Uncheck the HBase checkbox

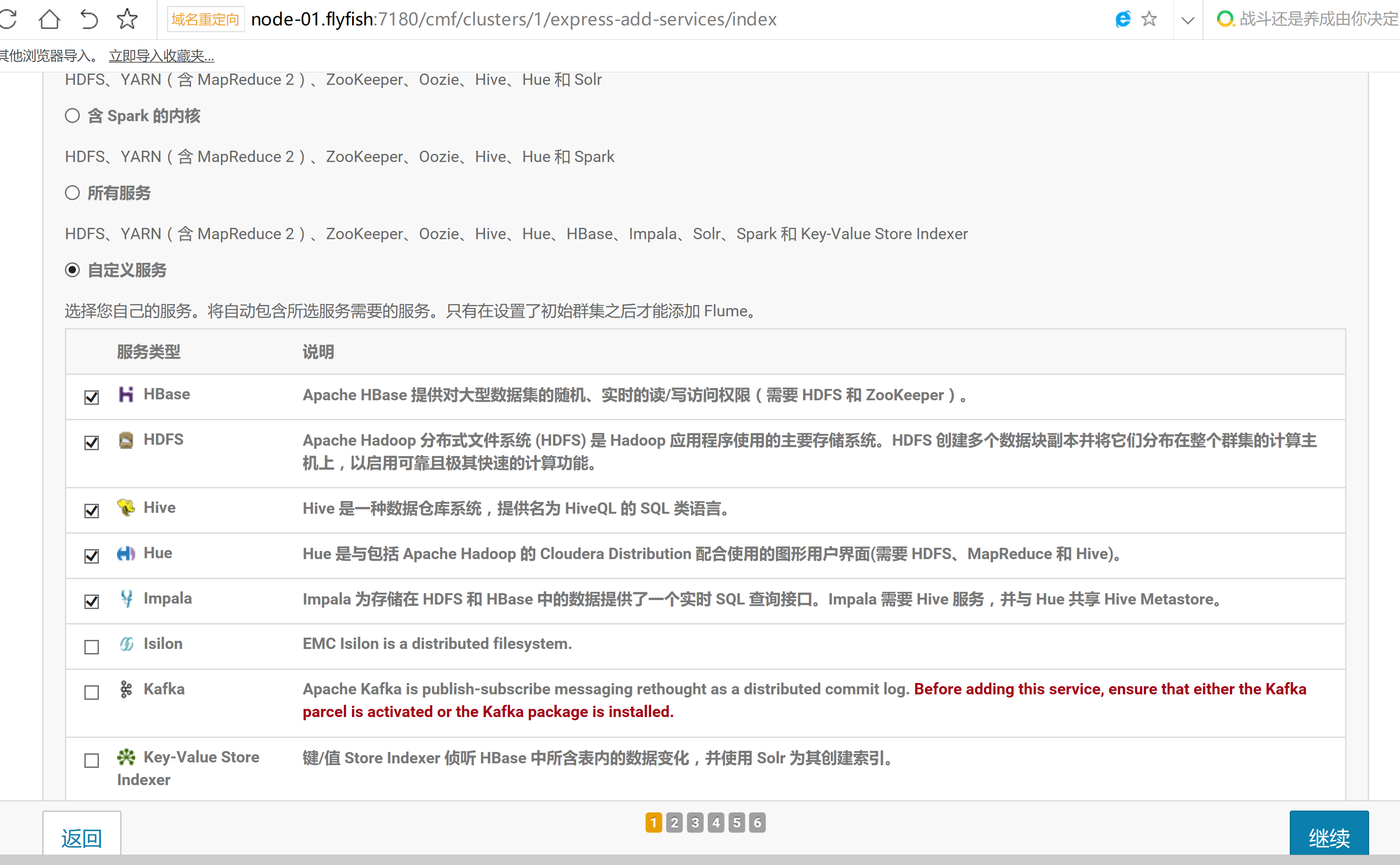tap(92, 397)
